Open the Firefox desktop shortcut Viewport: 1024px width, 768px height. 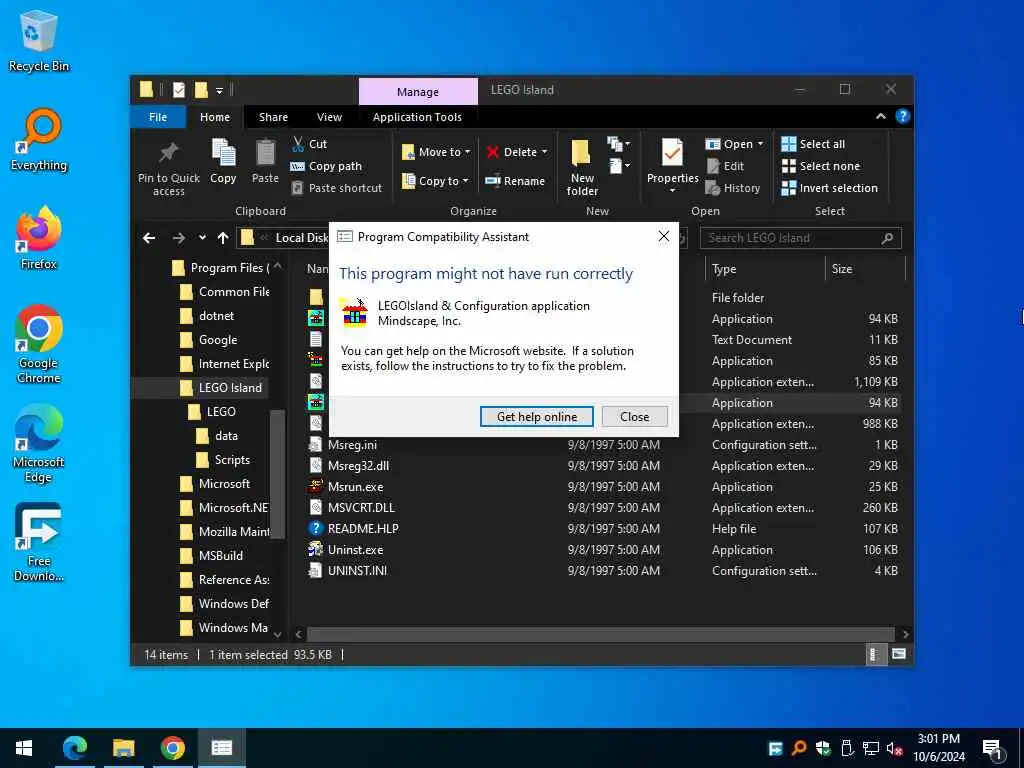(39, 238)
